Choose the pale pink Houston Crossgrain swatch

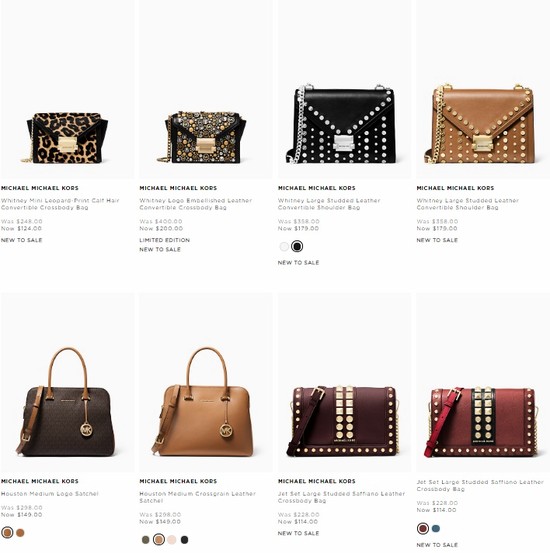(x=171, y=540)
